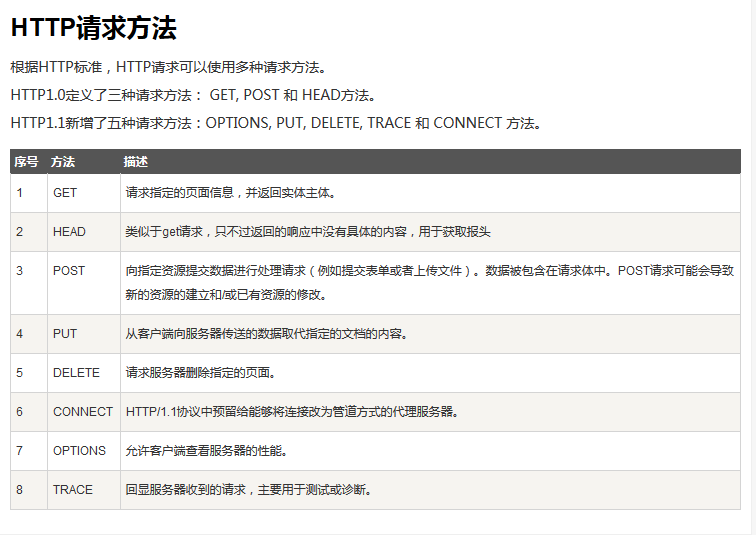
Task: Click the GET description text
Action: [230, 192]
